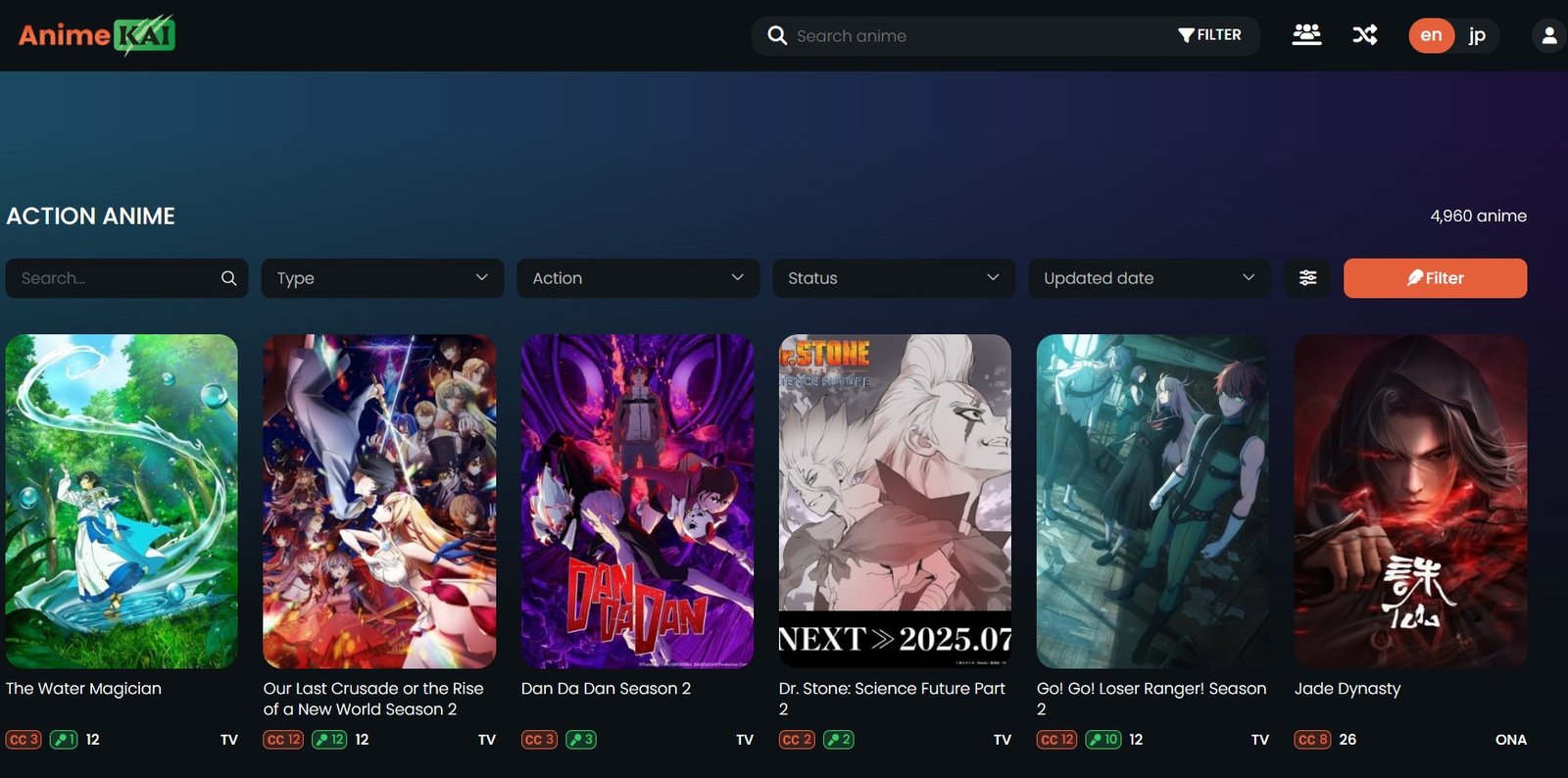Click TV label under Dan Da Dan
Viewport: 1568px width, 778px height.
[745, 740]
